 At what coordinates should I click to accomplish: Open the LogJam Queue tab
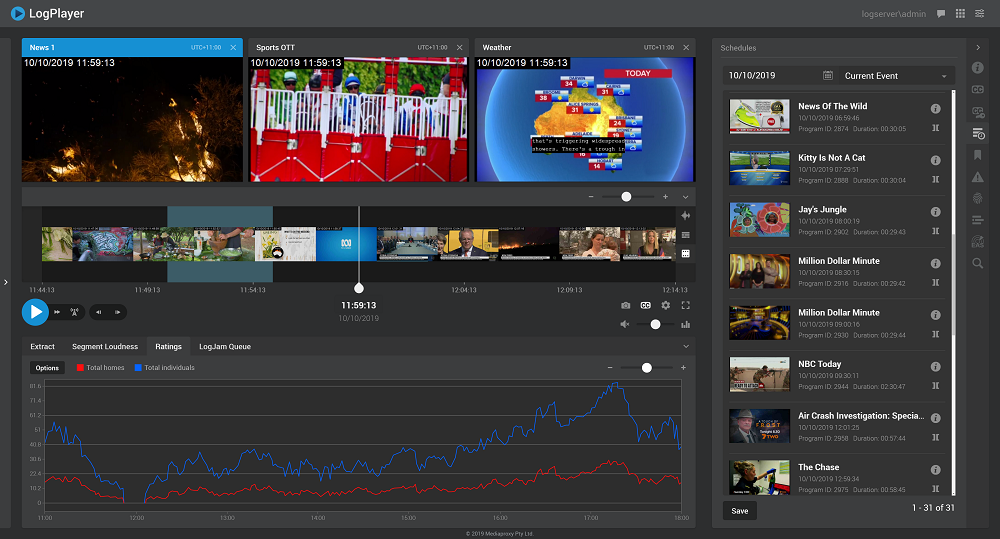click(x=224, y=346)
